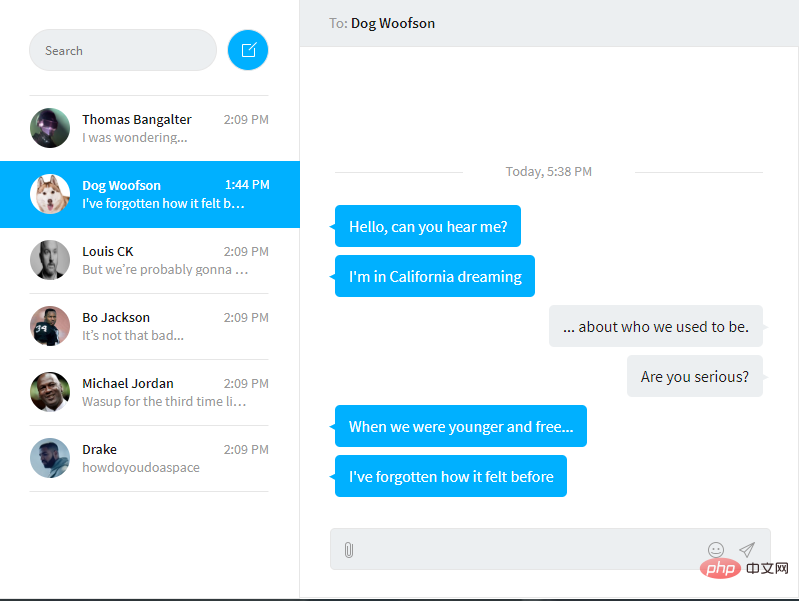
Task: Click Dog Woofson's husky avatar
Action: pos(50,194)
